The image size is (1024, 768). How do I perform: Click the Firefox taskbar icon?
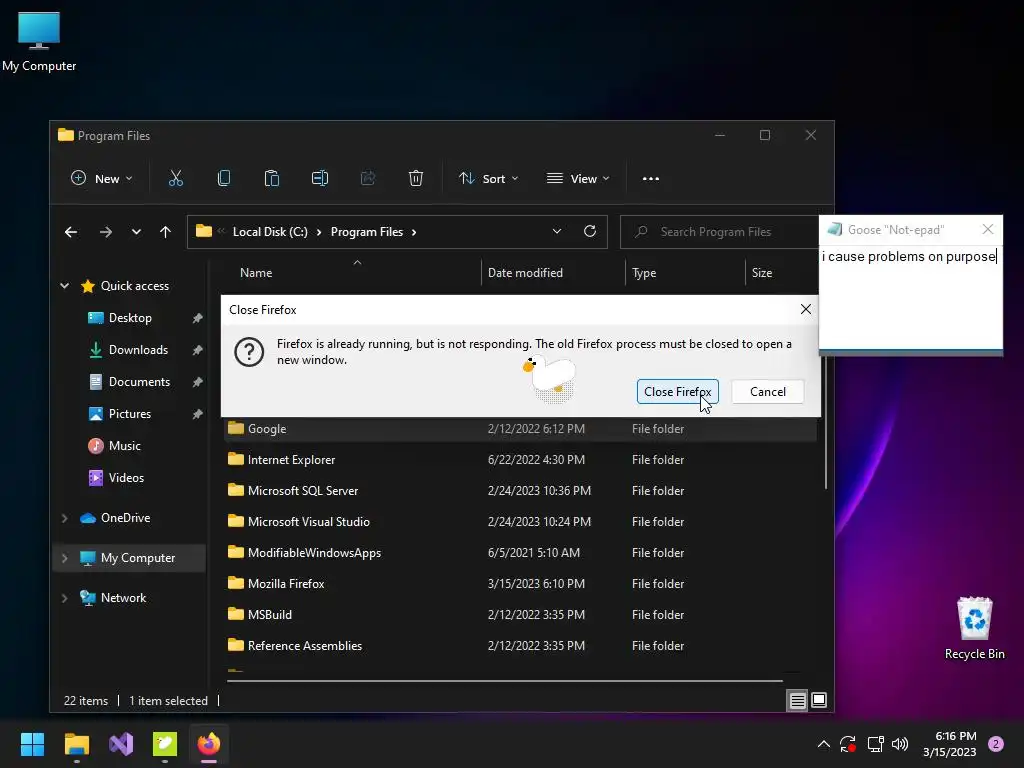coord(209,744)
